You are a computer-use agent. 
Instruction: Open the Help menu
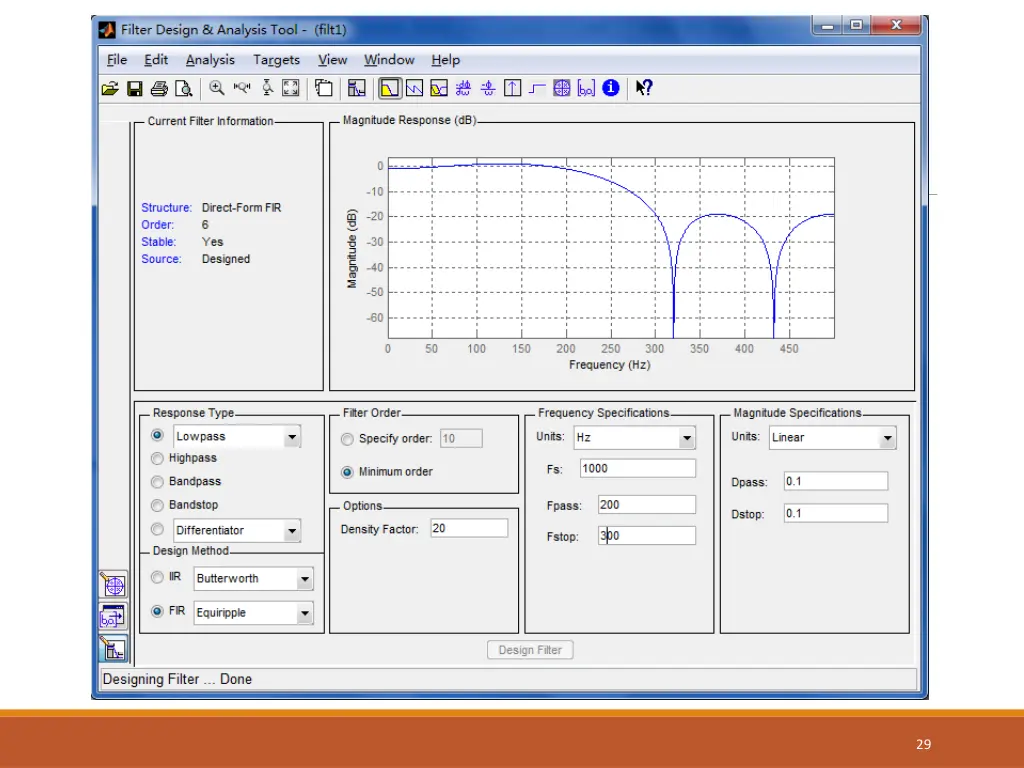click(x=445, y=60)
